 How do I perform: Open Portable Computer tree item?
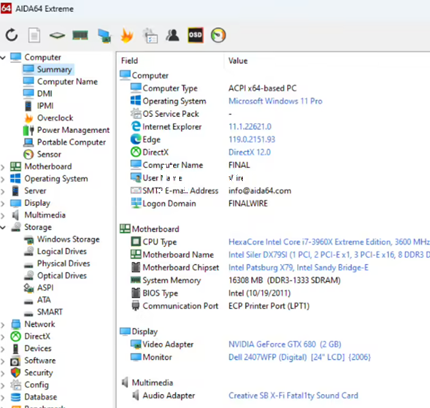pyautogui.click(x=64, y=142)
